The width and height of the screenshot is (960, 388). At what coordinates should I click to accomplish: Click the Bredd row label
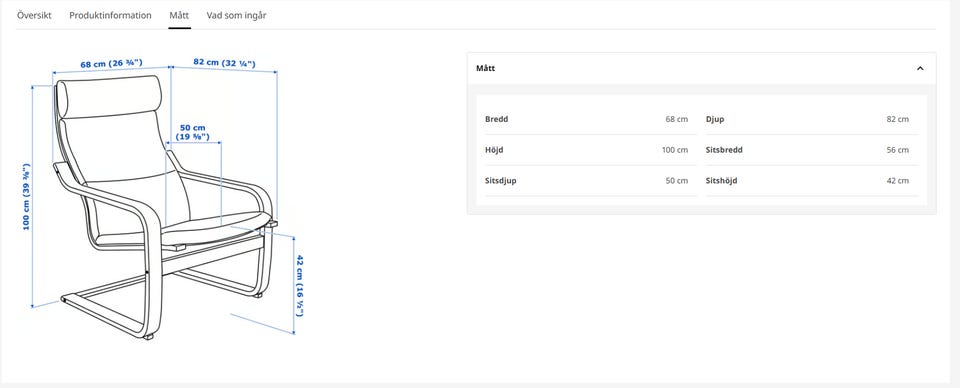pos(497,119)
